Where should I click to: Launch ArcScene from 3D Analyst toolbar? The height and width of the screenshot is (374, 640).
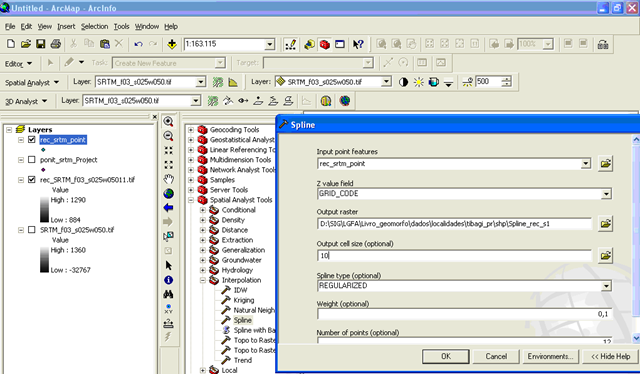[326, 100]
